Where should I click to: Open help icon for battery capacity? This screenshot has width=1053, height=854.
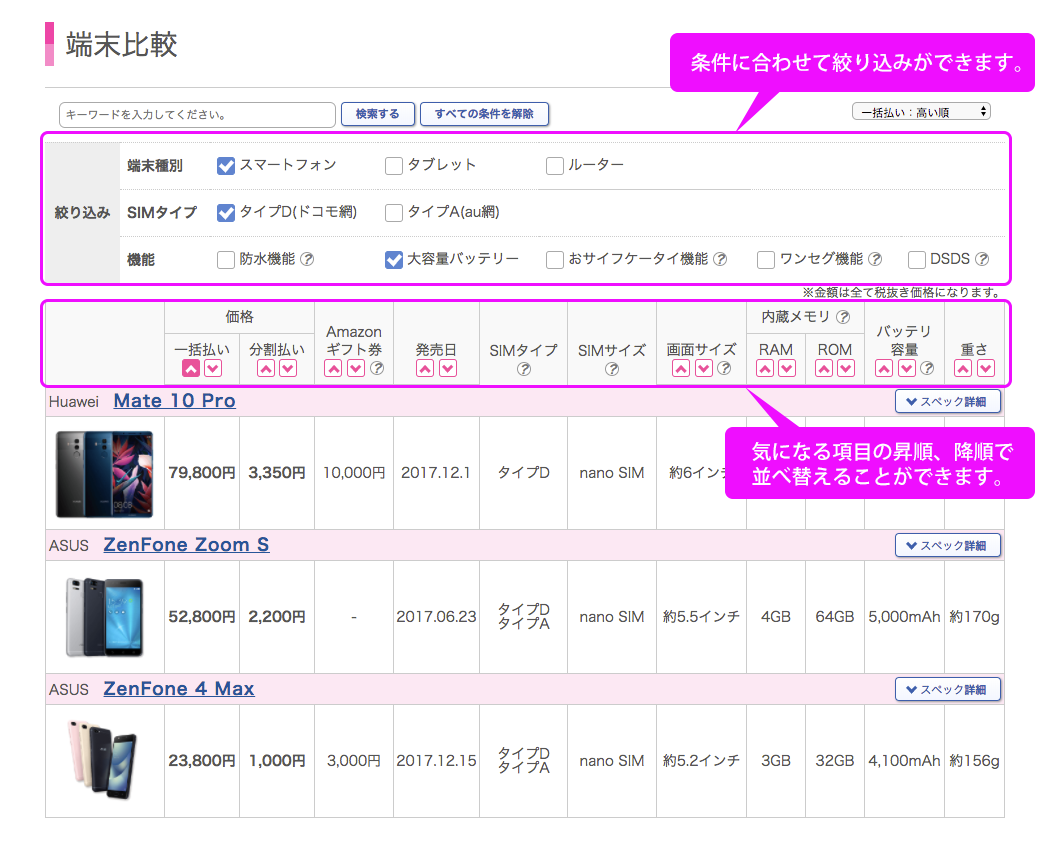click(x=927, y=368)
